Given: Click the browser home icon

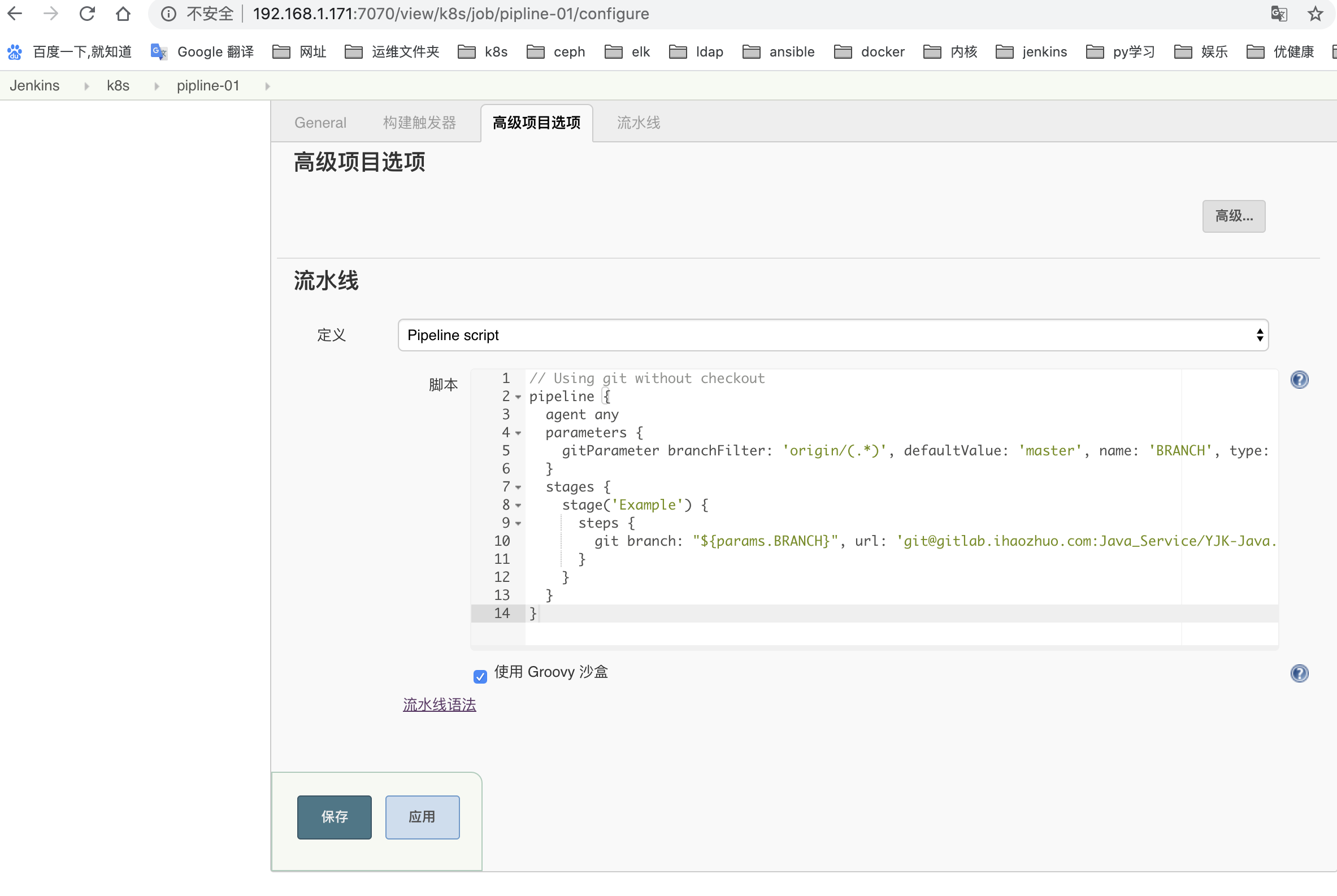Looking at the screenshot, I should point(123,14).
